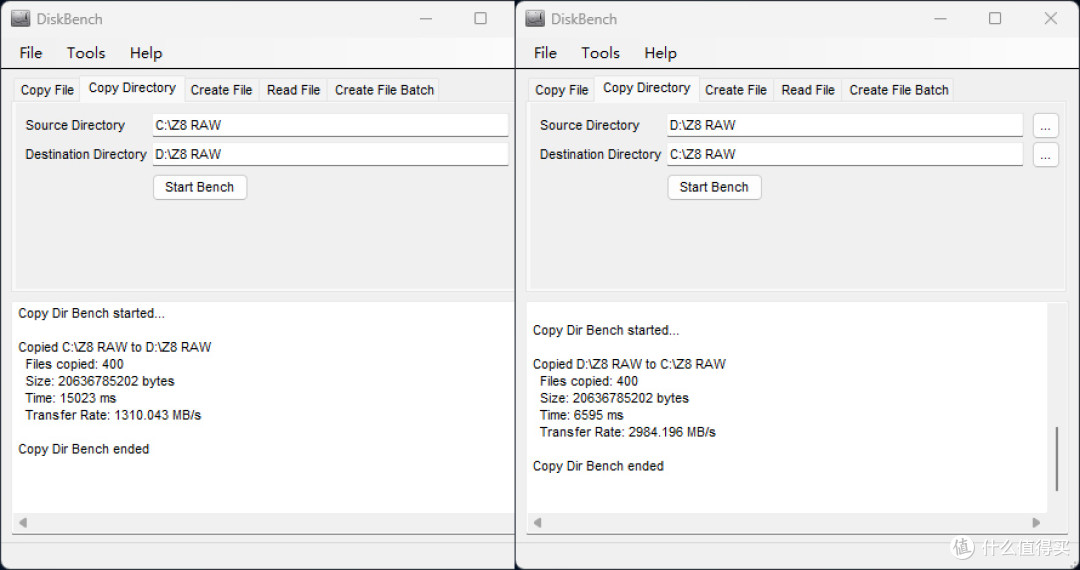Click Start Bench button in left window
The height and width of the screenshot is (570, 1080).
200,187
